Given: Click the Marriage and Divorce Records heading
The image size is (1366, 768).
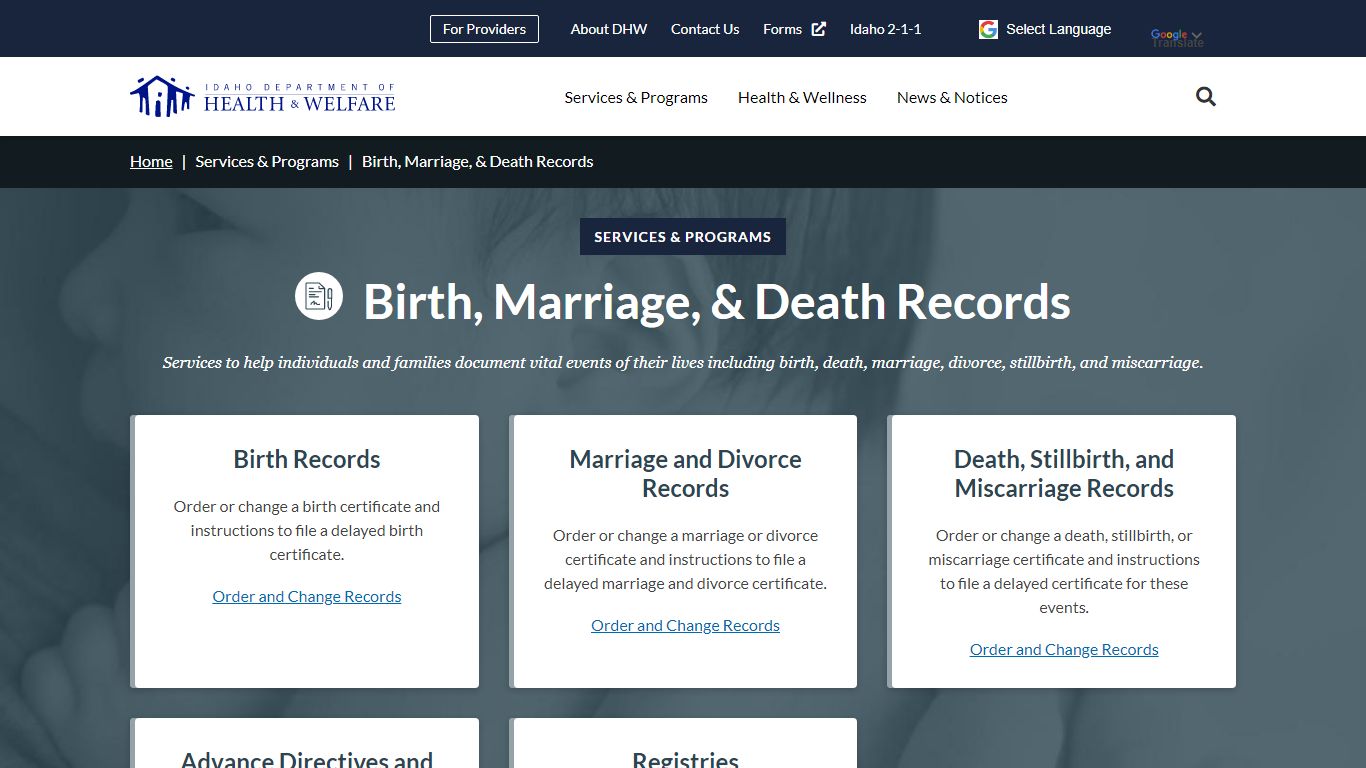Looking at the screenshot, I should pyautogui.click(x=685, y=474).
